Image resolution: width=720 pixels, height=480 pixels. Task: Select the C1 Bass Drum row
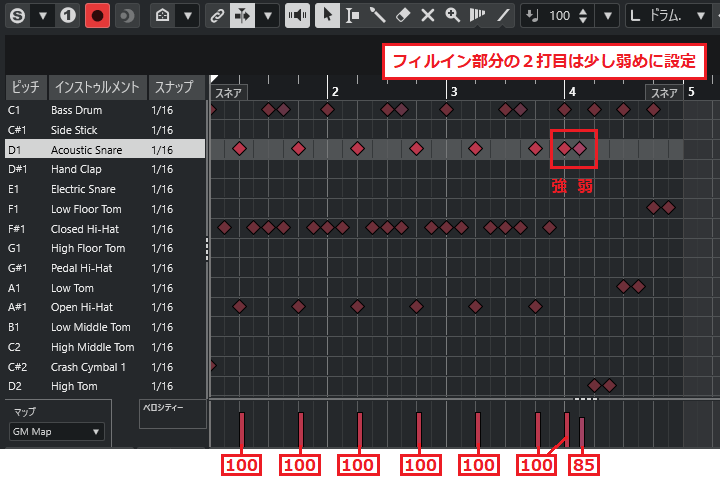pos(105,110)
